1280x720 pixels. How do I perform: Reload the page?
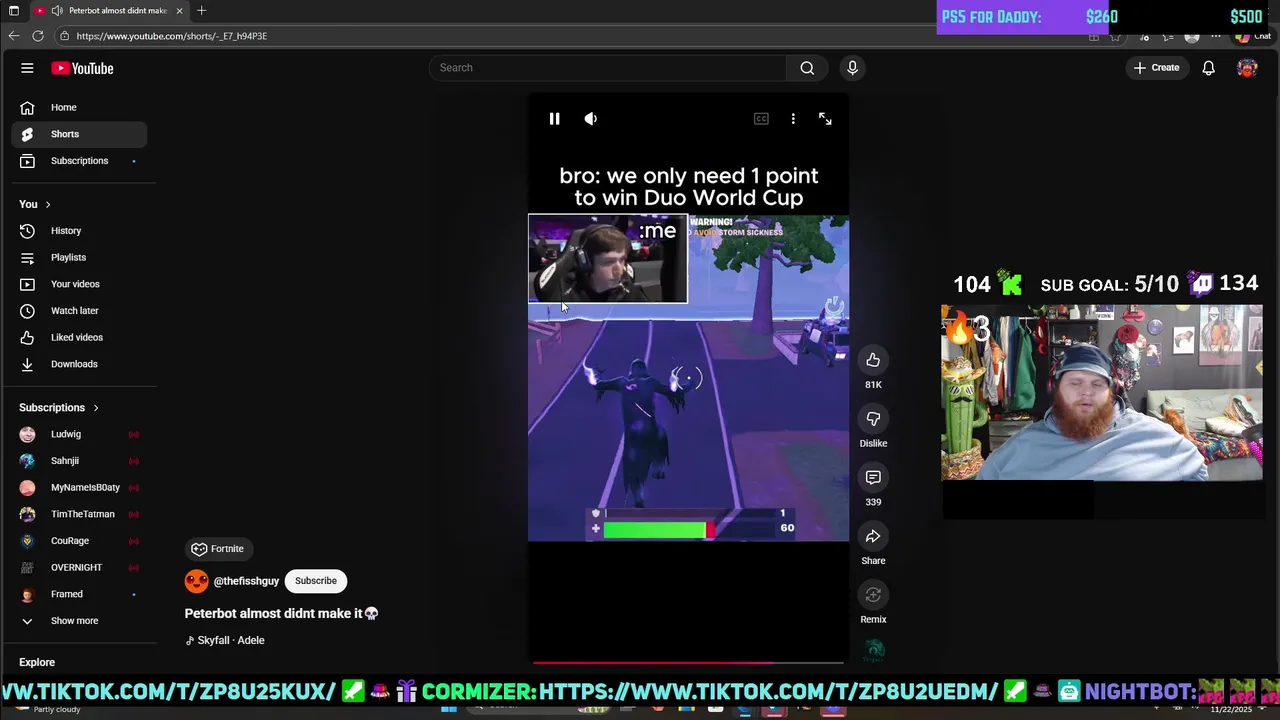coord(38,36)
